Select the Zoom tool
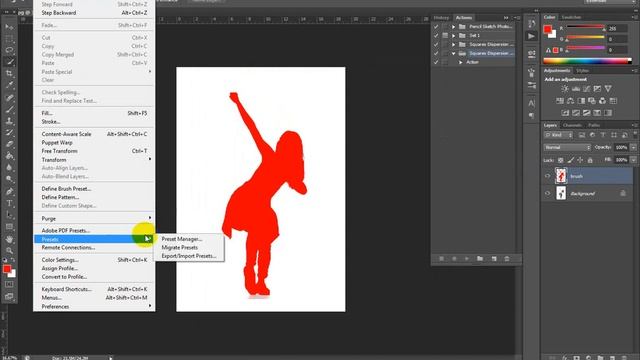Screen dimensions: 640x360 (9, 251)
